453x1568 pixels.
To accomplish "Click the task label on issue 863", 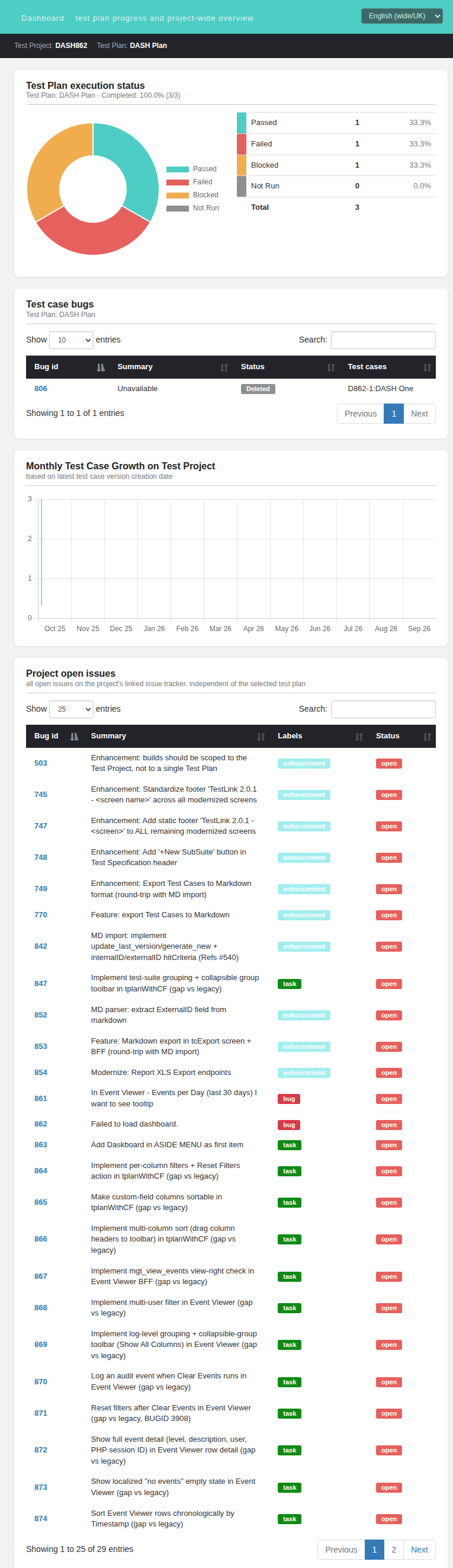I will pos(290,1145).
